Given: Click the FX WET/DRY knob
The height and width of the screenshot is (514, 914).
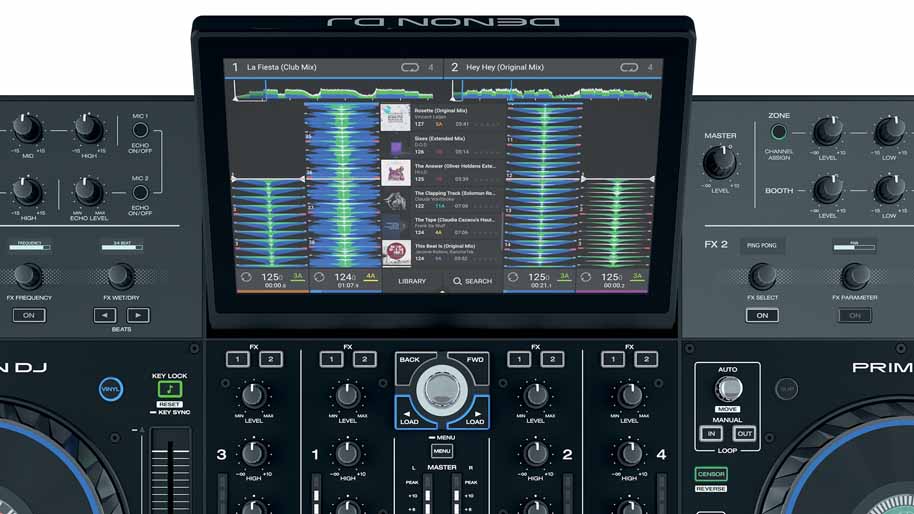Looking at the screenshot, I should 121,276.
